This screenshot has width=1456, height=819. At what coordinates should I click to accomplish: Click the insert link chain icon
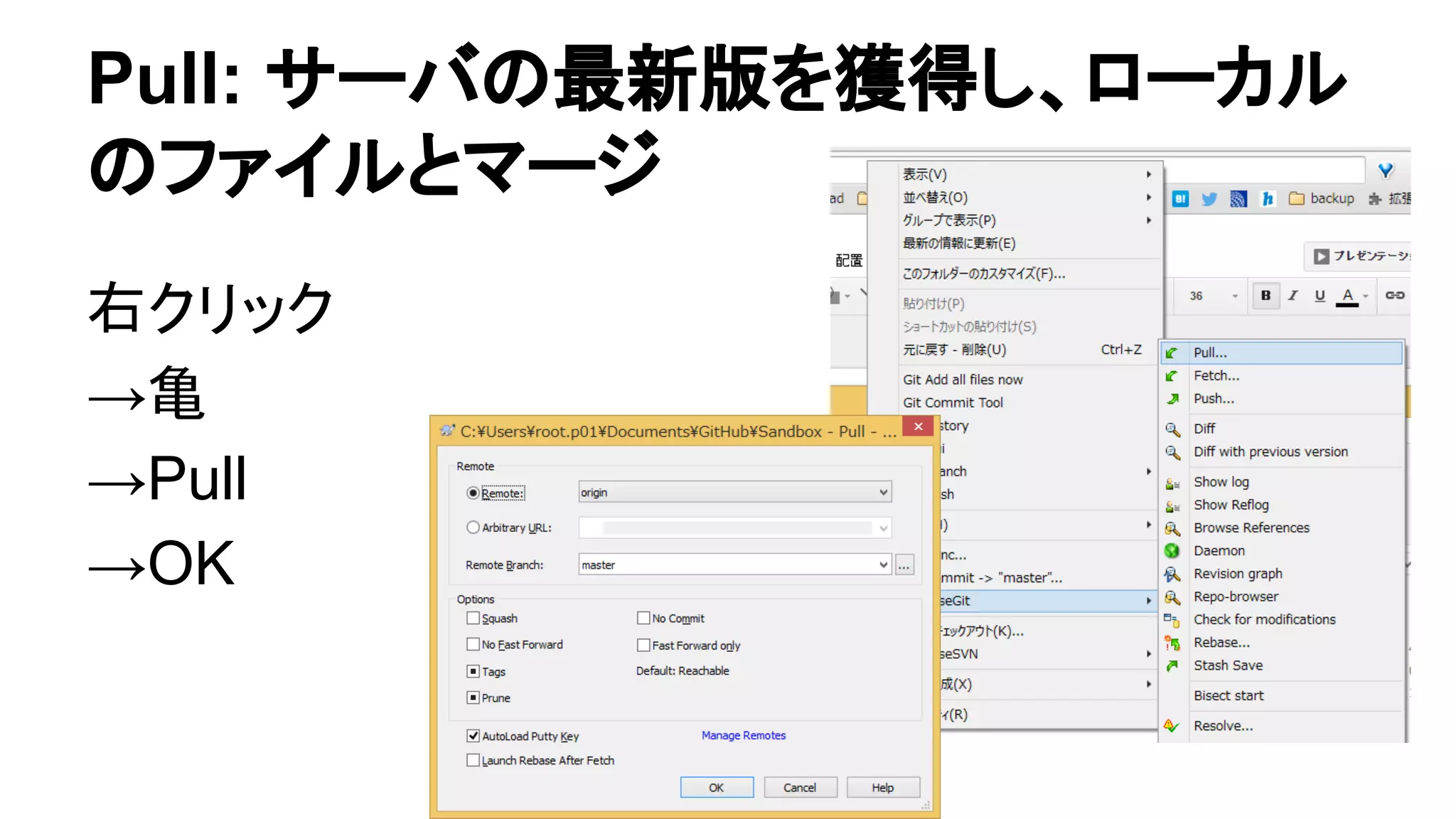point(1394,295)
